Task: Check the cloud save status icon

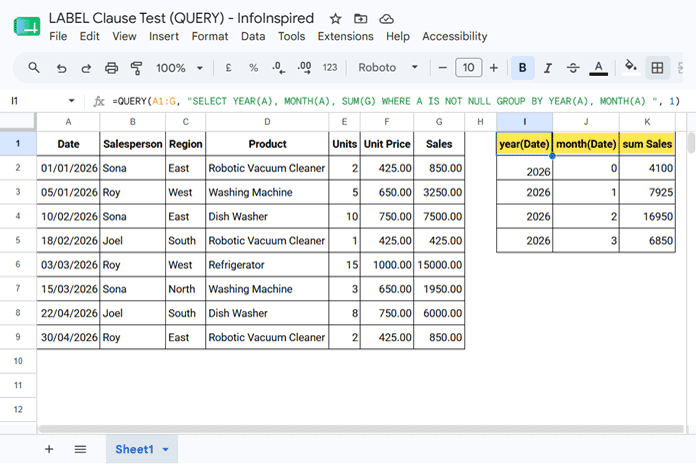Action: 386,19
